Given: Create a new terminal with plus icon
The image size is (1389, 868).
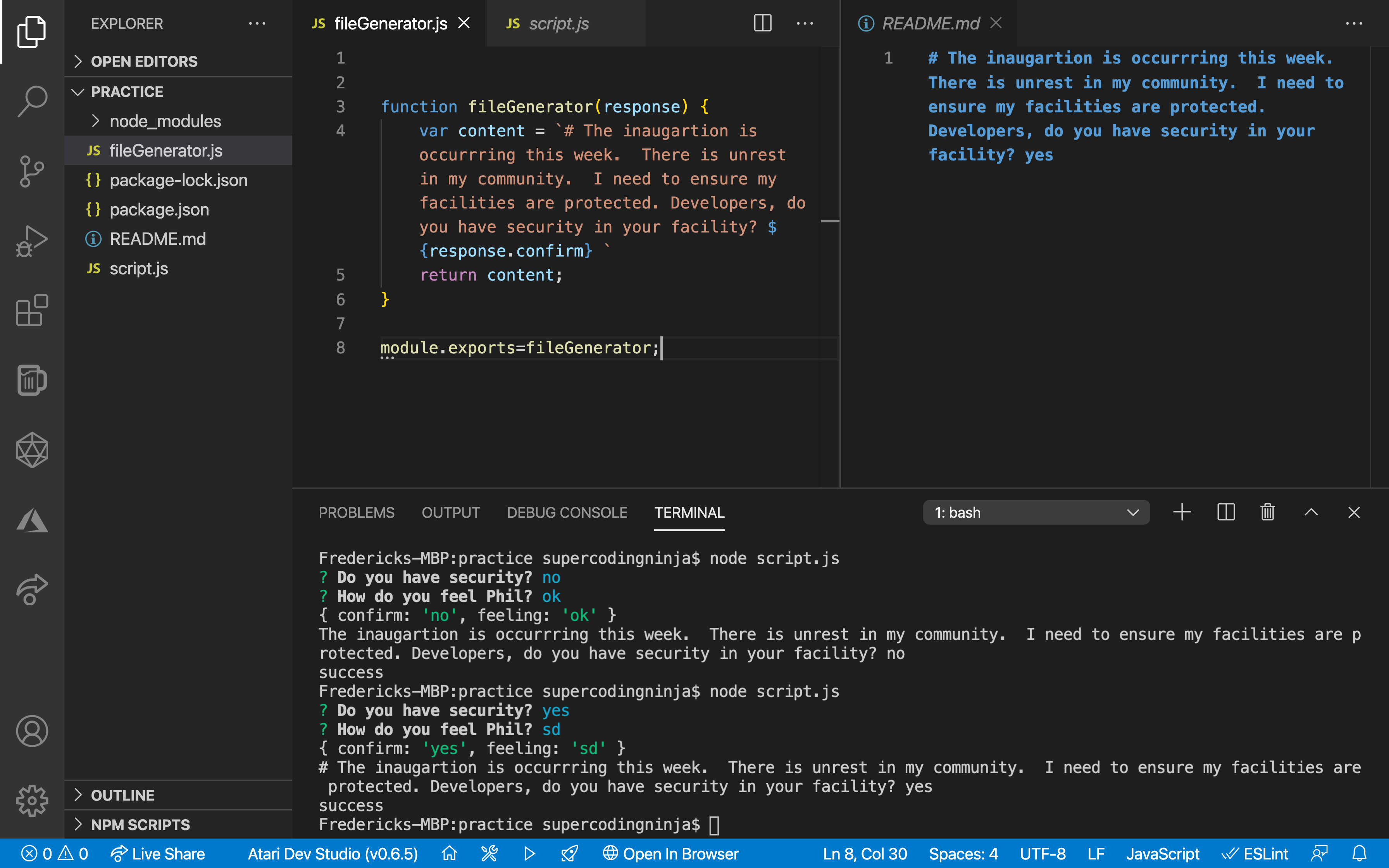Looking at the screenshot, I should point(1182,512).
